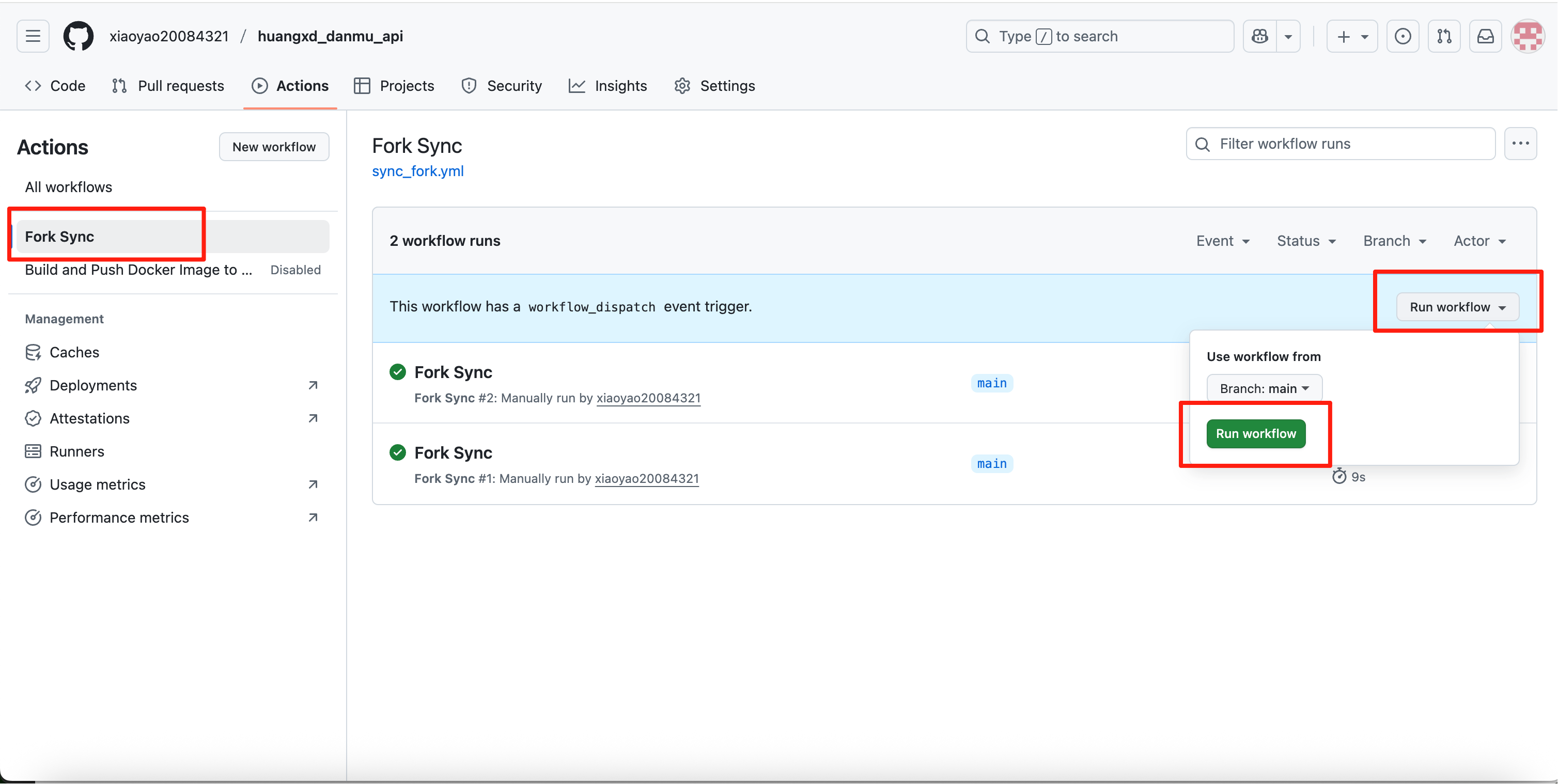Select the Fork Sync workflow in sidebar
The width and height of the screenshot is (1558, 784).
173,237
